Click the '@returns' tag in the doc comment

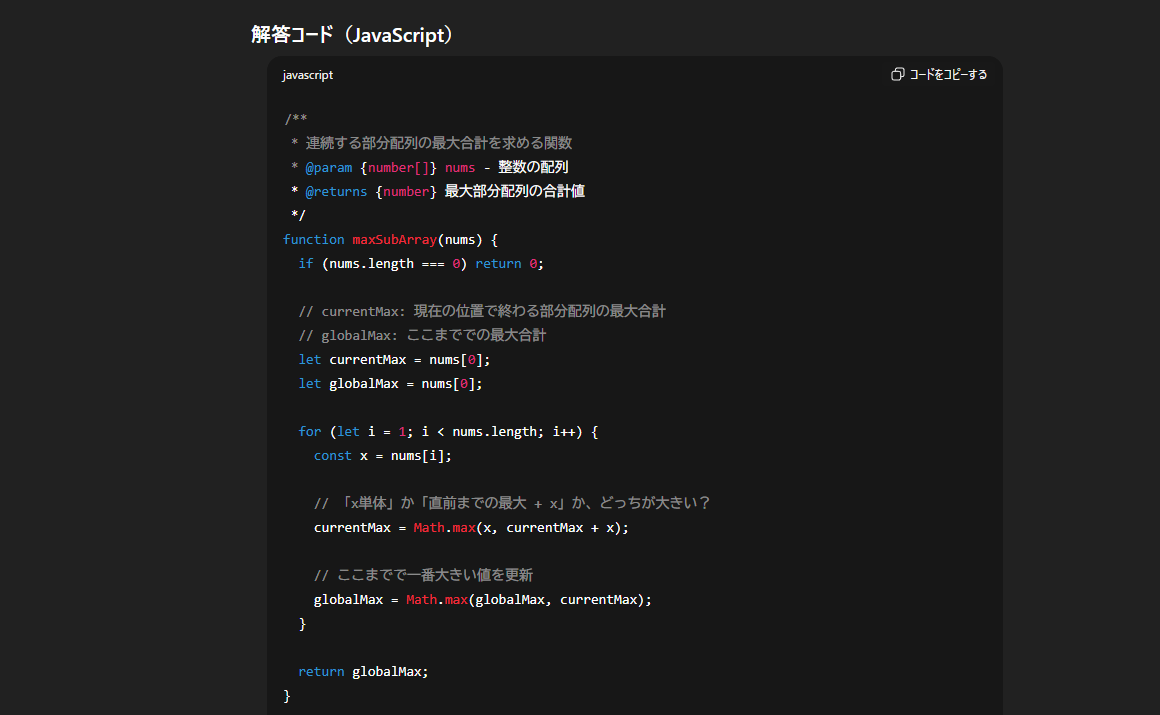(336, 192)
